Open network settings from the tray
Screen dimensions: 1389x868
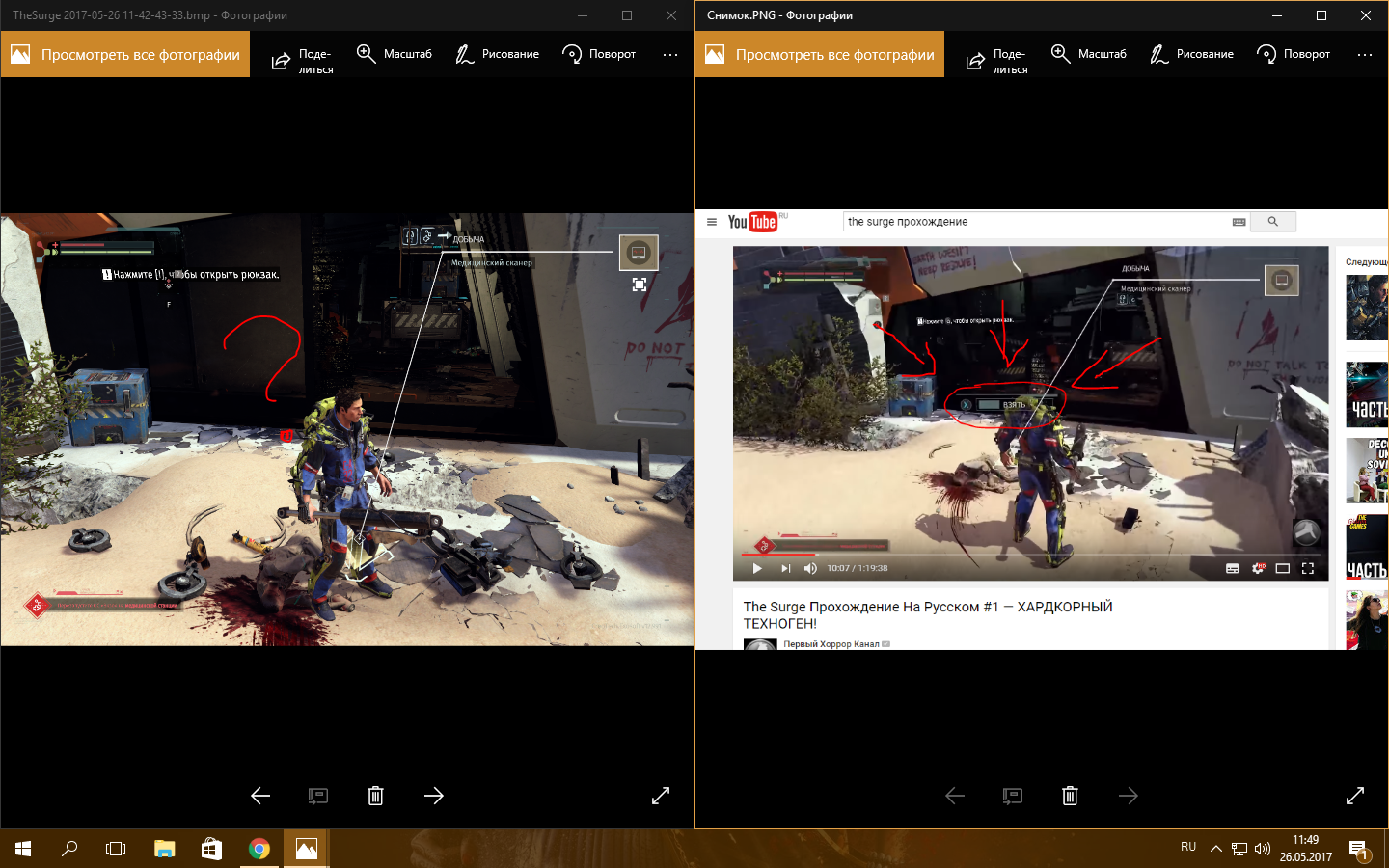coord(1239,849)
